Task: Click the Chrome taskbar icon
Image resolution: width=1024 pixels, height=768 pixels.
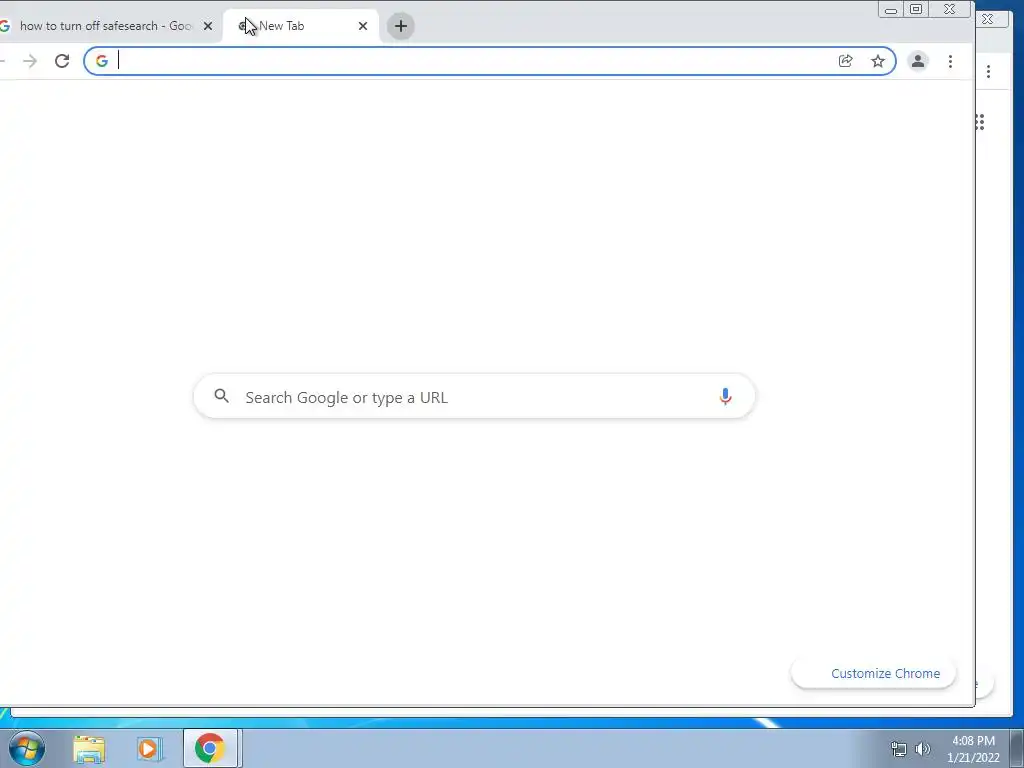Action: (x=210, y=748)
